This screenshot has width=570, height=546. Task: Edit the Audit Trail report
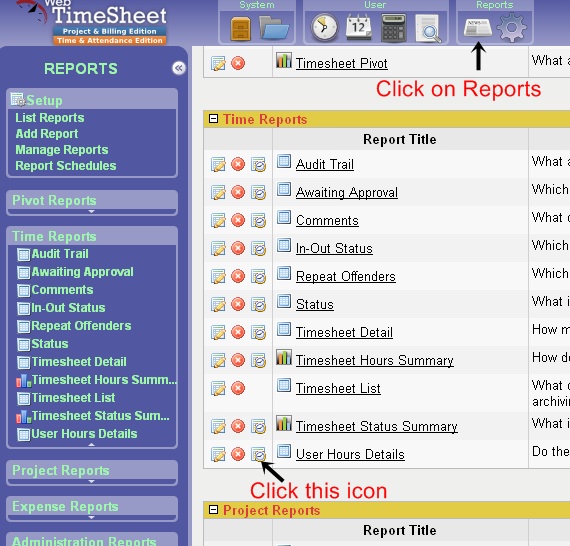(x=218, y=164)
